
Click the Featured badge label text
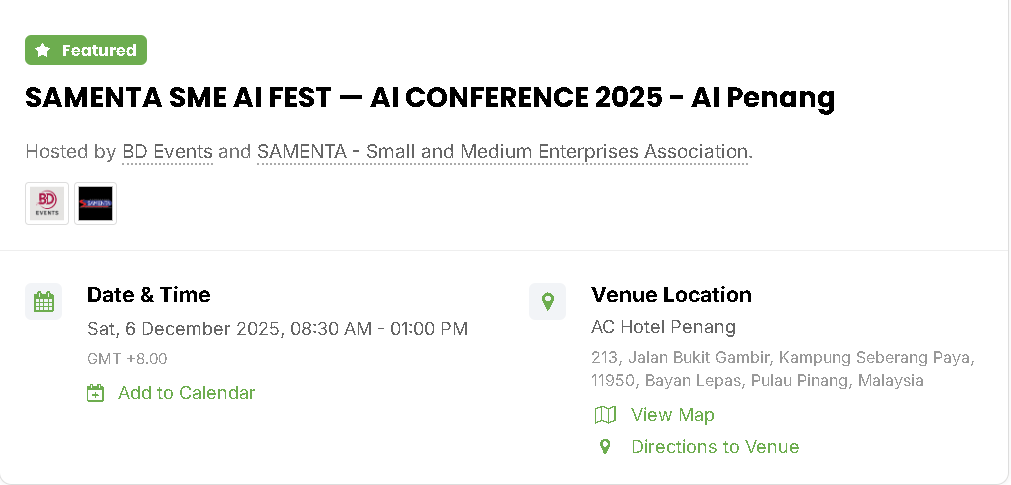[99, 50]
